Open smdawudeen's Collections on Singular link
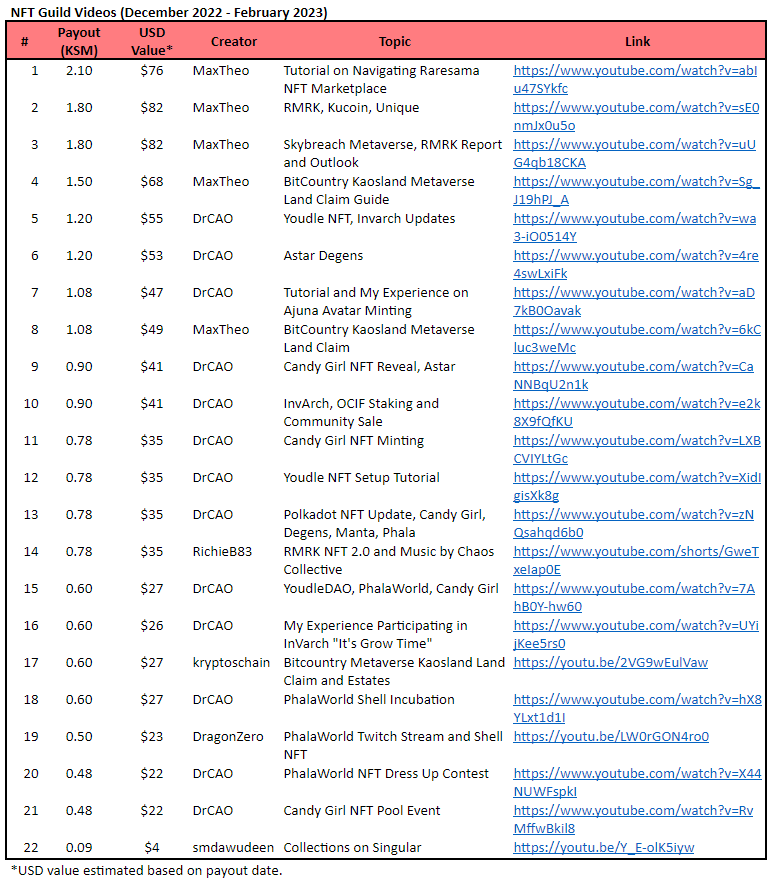 pos(604,848)
